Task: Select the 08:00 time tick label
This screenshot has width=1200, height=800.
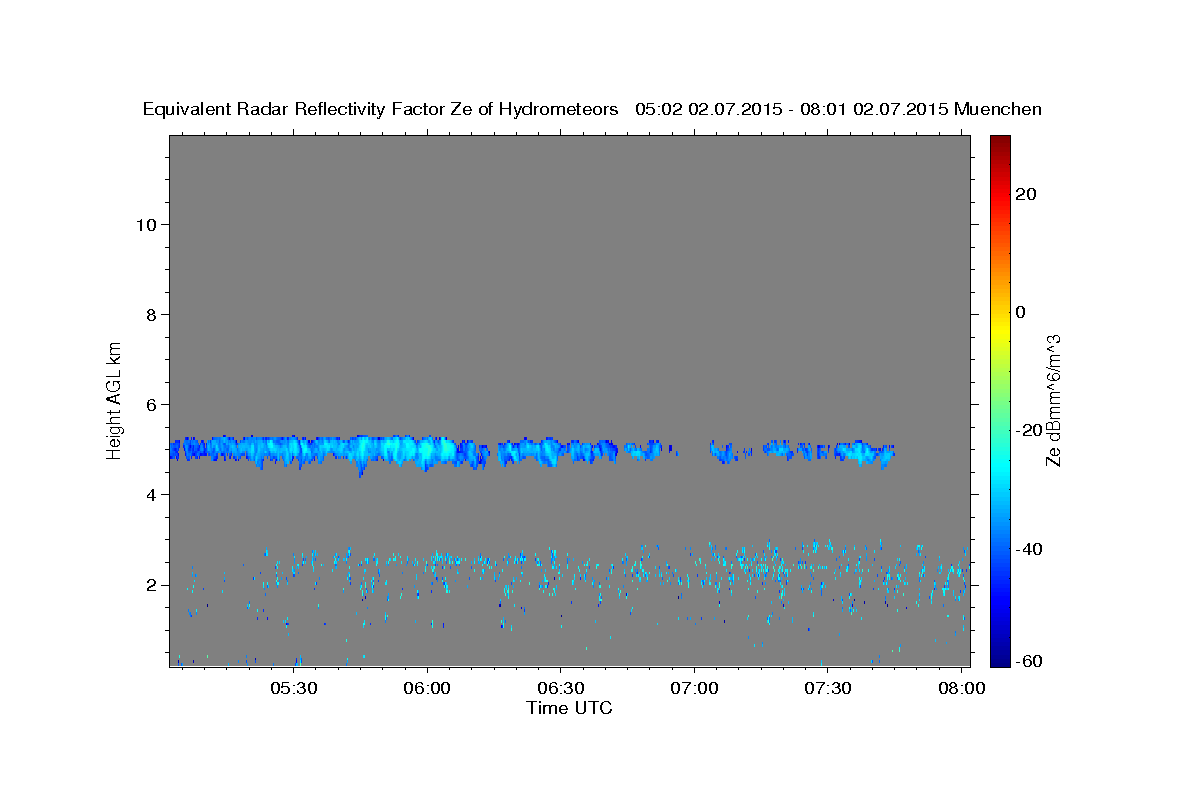Action: (960, 689)
